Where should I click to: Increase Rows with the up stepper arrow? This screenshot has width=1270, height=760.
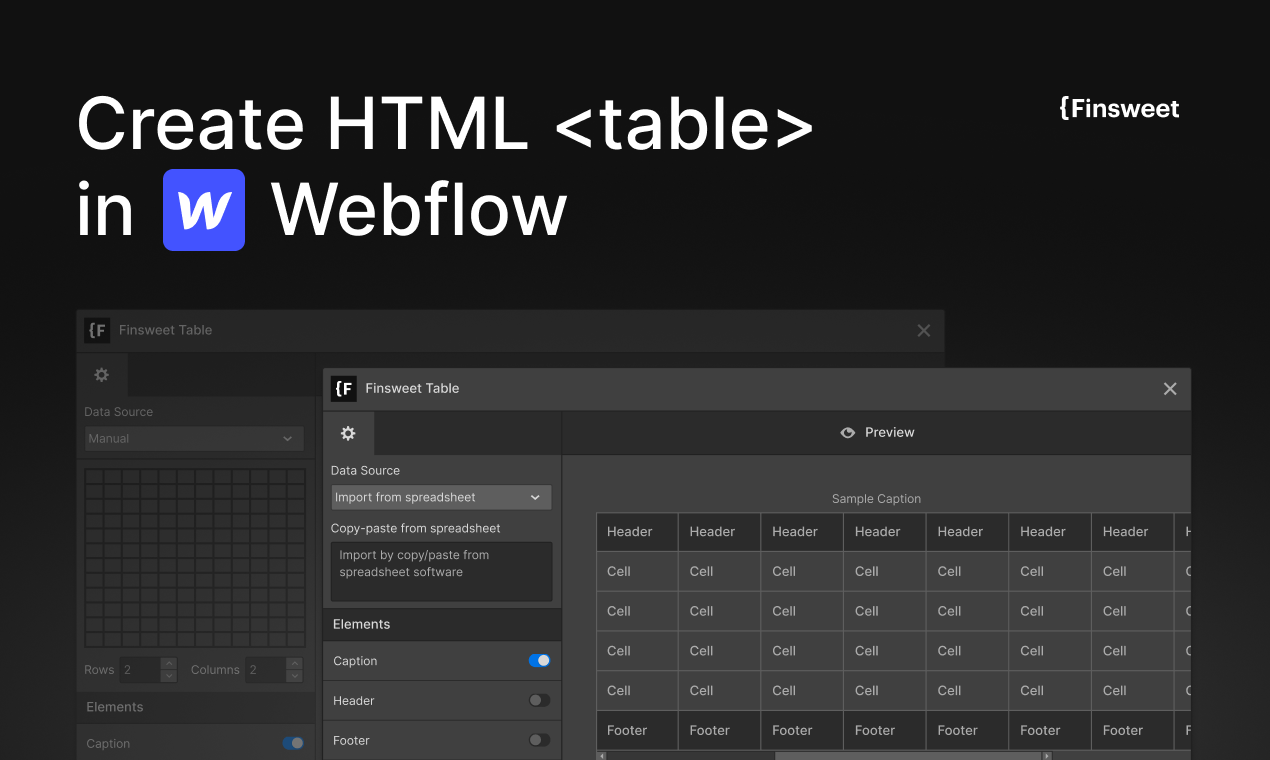point(169,664)
